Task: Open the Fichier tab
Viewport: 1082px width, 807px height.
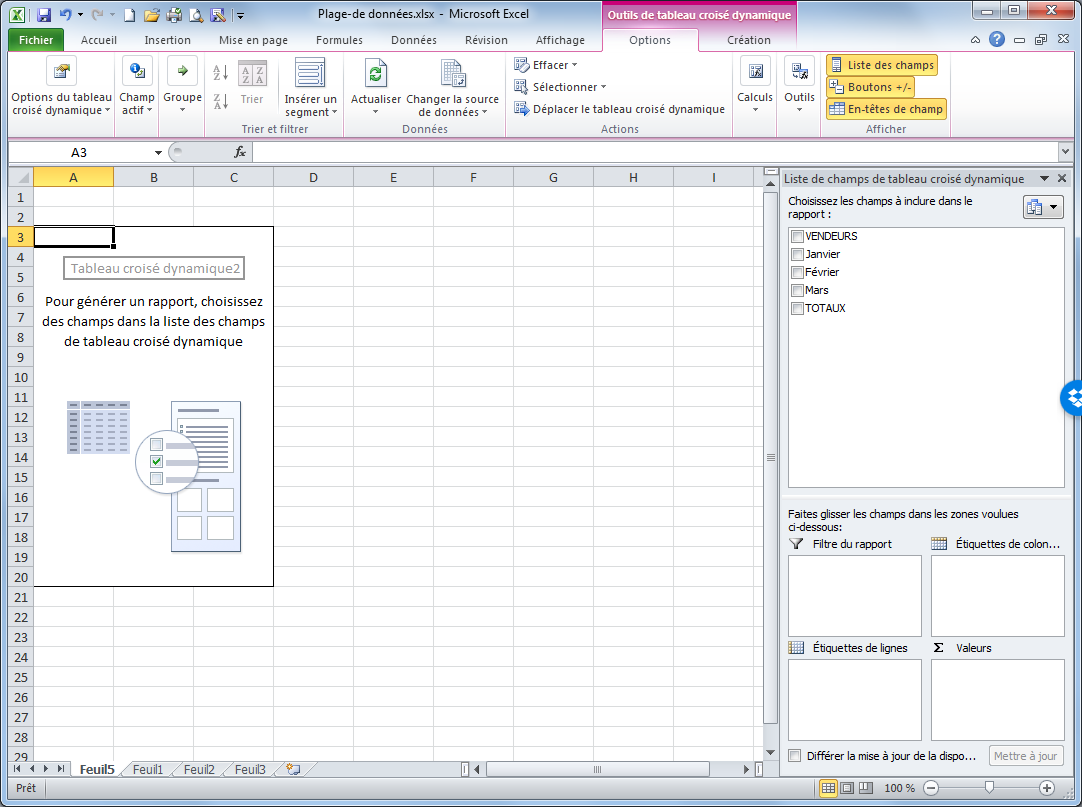Action: coord(36,40)
